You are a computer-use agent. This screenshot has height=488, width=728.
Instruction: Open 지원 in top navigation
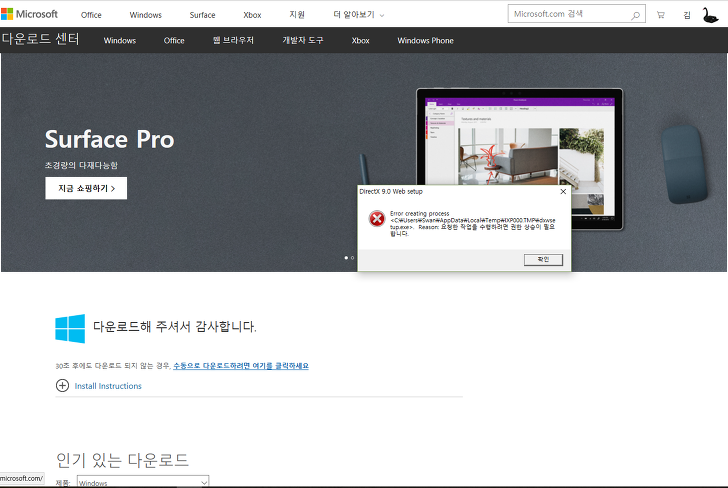point(297,15)
